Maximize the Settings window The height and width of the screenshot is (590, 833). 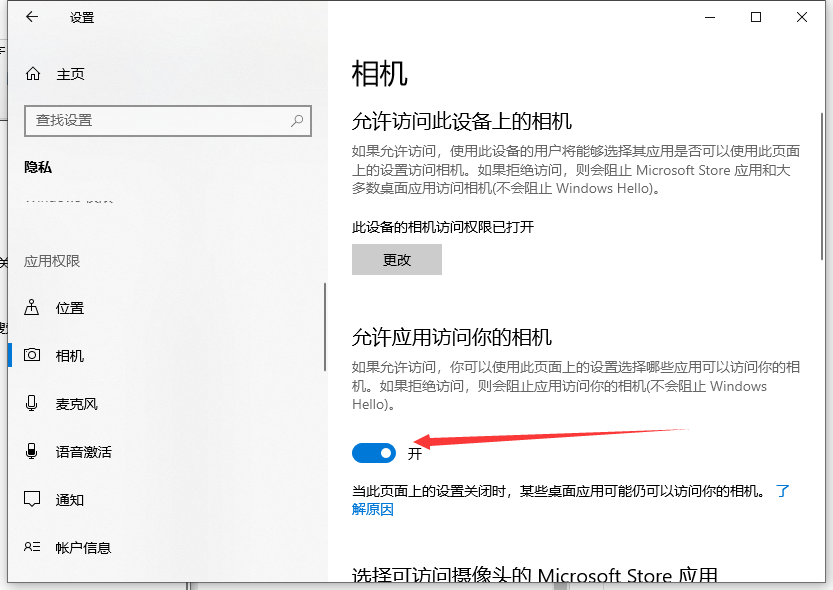[756, 17]
